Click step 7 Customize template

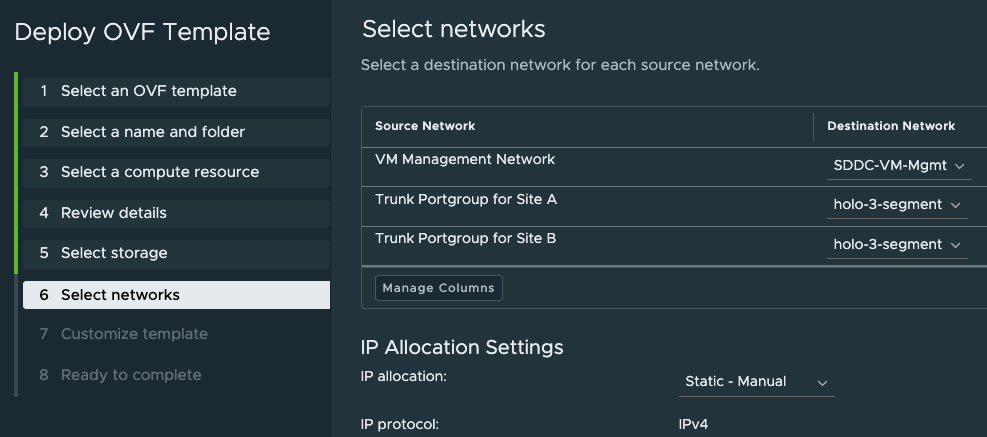point(134,334)
